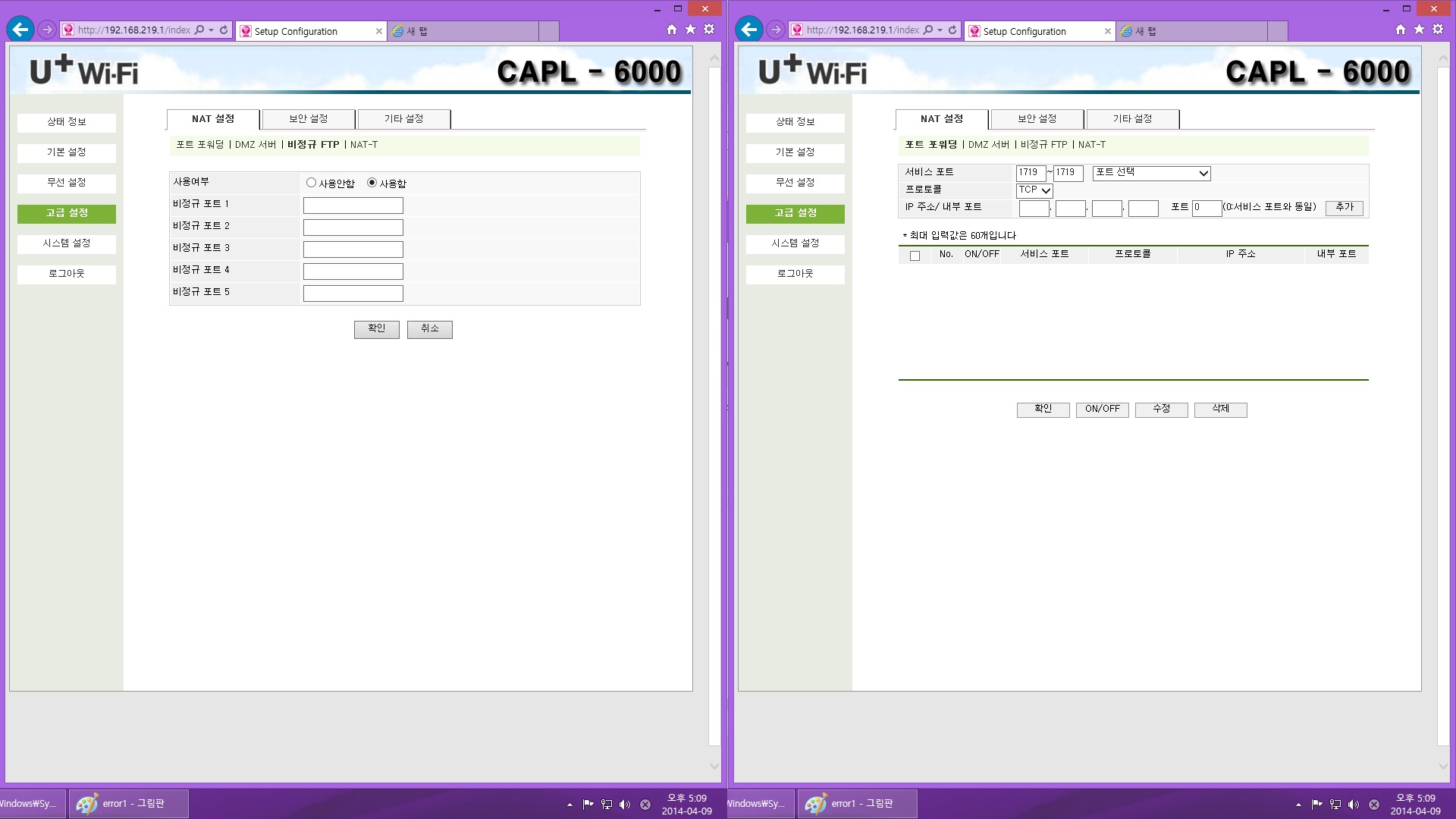Open TCP protocol dropdown
This screenshot has width=1456, height=819.
pyautogui.click(x=1034, y=190)
